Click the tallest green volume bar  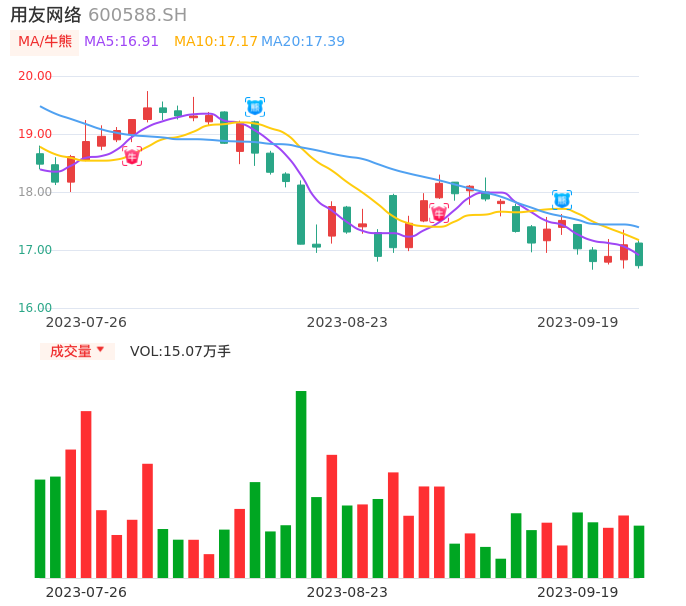tap(301, 484)
